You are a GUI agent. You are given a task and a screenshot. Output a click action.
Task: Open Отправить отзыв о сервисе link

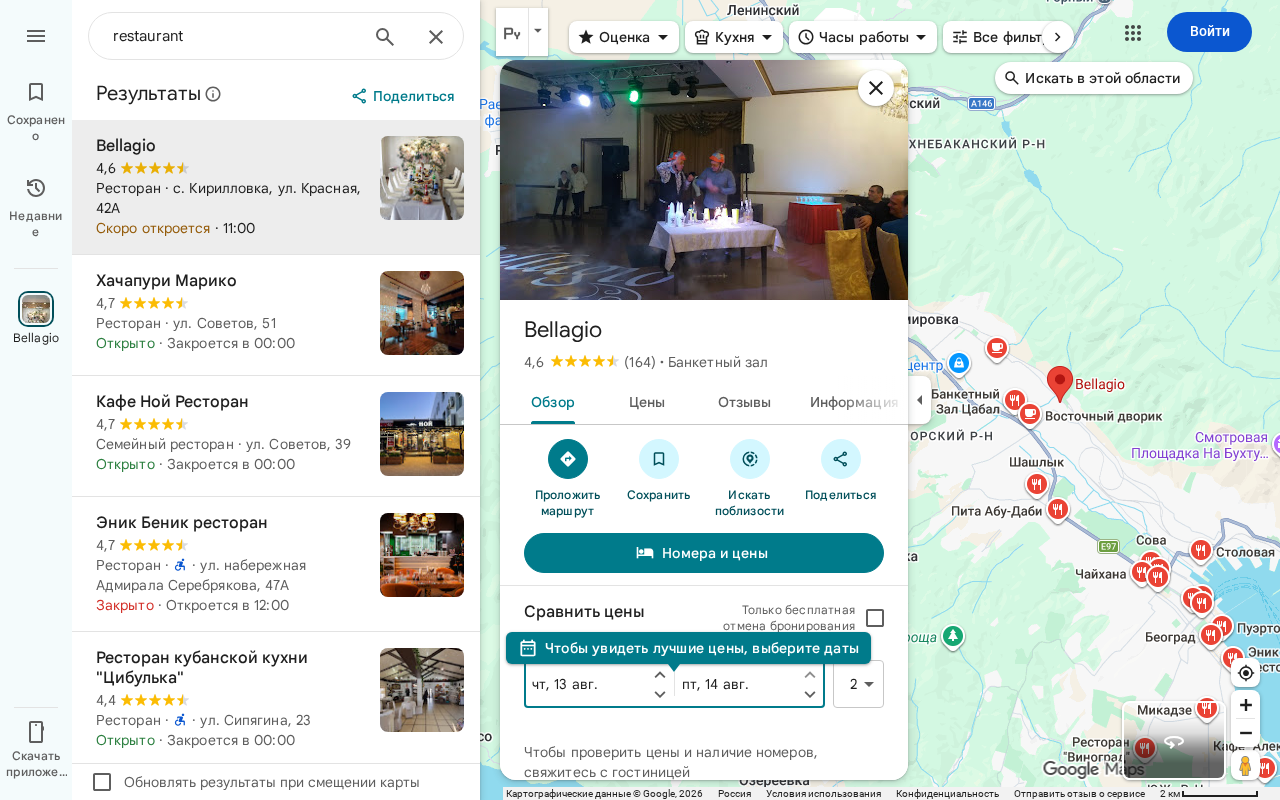pos(1079,794)
